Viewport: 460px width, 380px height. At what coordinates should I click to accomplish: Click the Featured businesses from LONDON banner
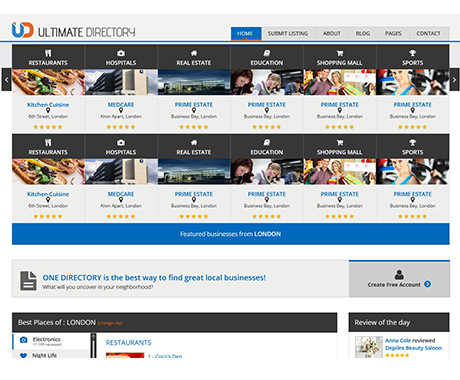coord(231,234)
